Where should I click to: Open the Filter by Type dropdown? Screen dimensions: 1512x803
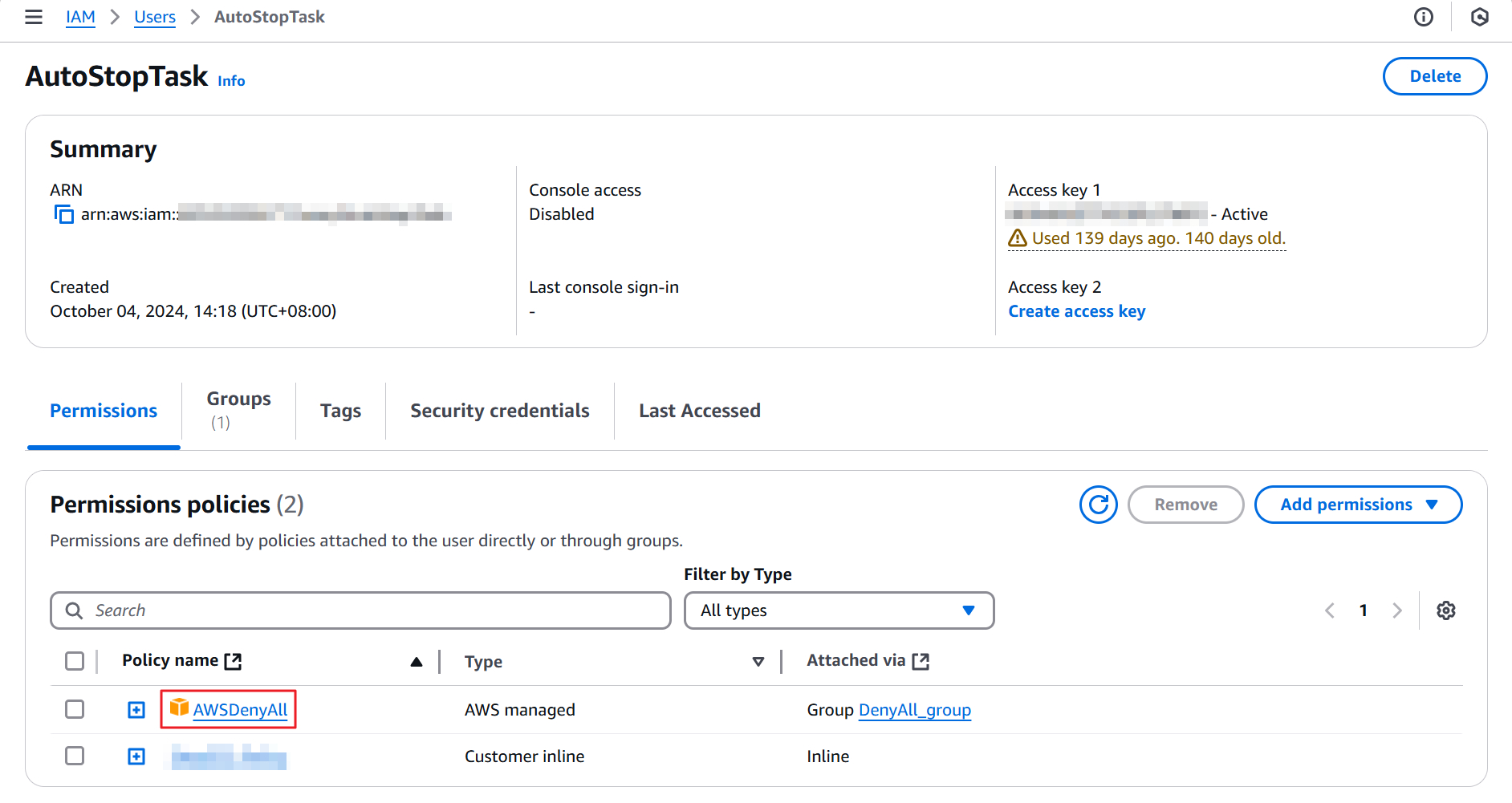pyautogui.click(x=839, y=610)
